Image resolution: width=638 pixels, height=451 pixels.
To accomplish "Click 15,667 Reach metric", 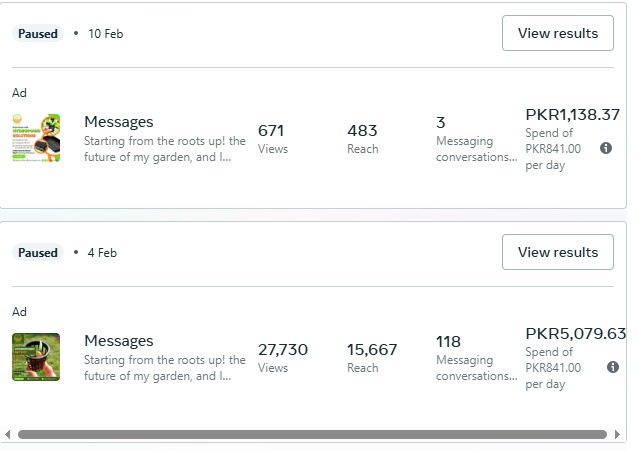I will click(x=372, y=358).
